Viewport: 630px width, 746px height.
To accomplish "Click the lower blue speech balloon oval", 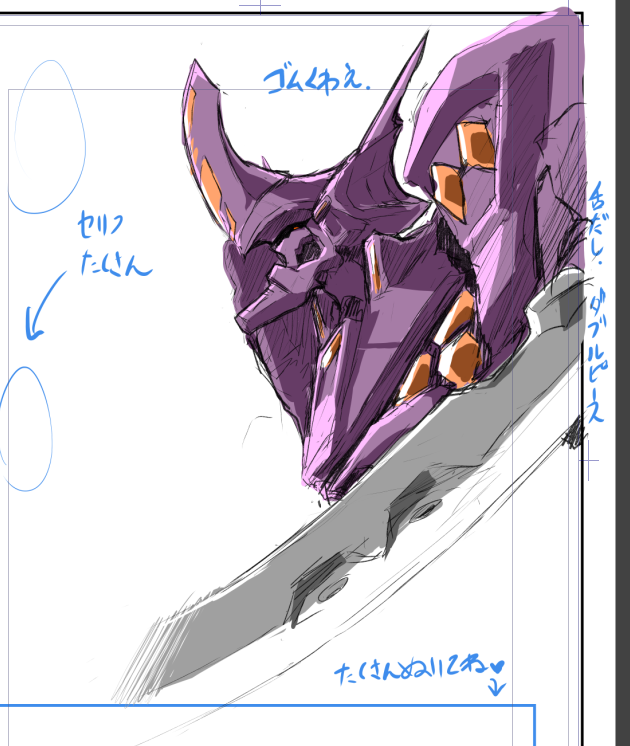I will pyautogui.click(x=25, y=429).
